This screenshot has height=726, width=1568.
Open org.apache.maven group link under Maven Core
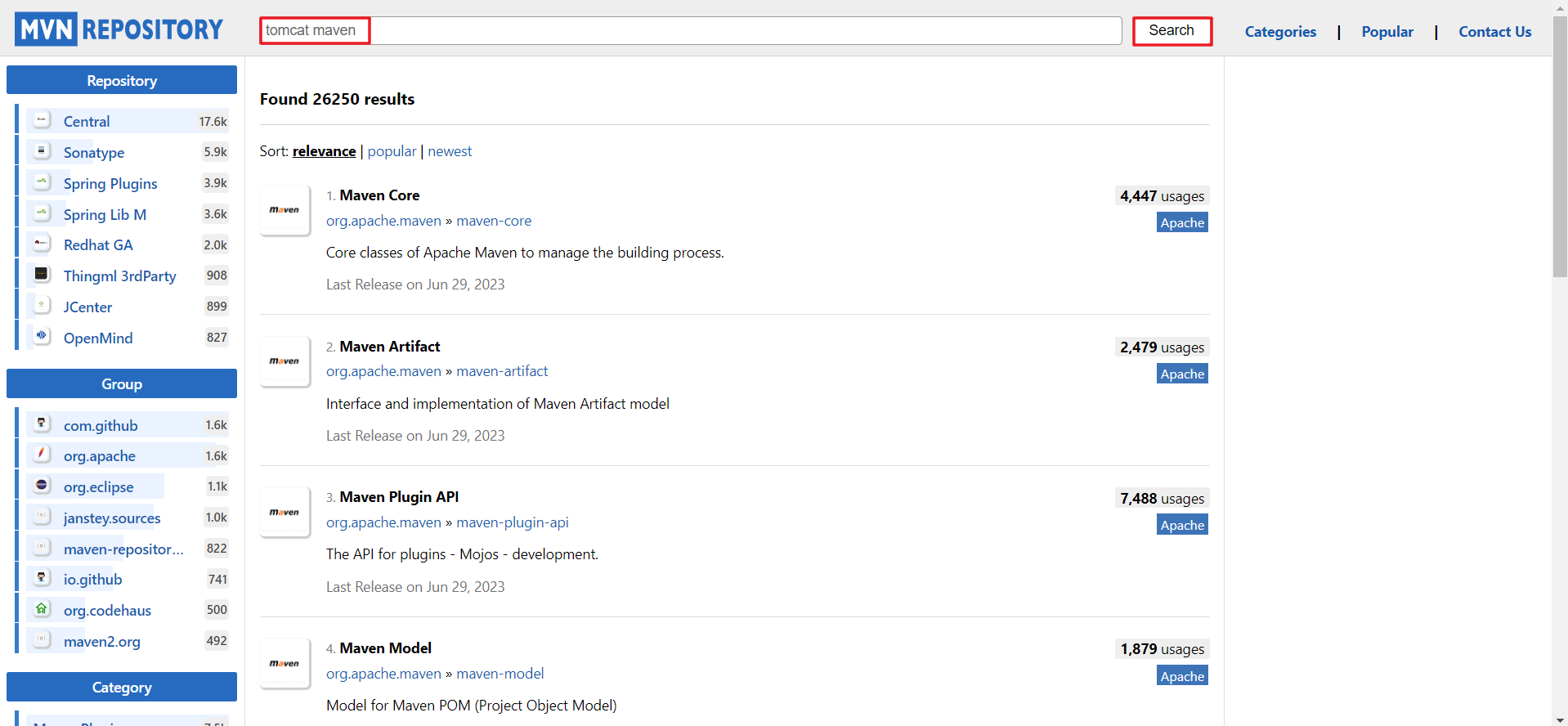(x=383, y=221)
